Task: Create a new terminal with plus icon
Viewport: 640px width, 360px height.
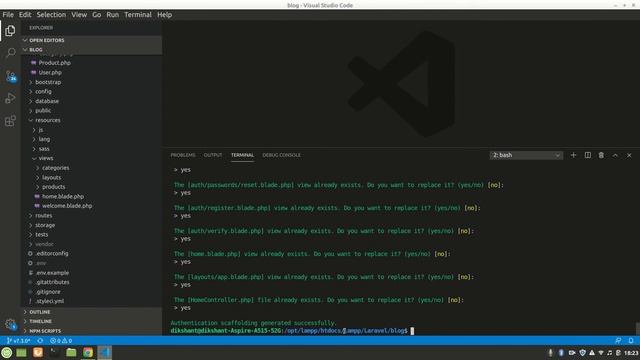Action: pos(573,155)
